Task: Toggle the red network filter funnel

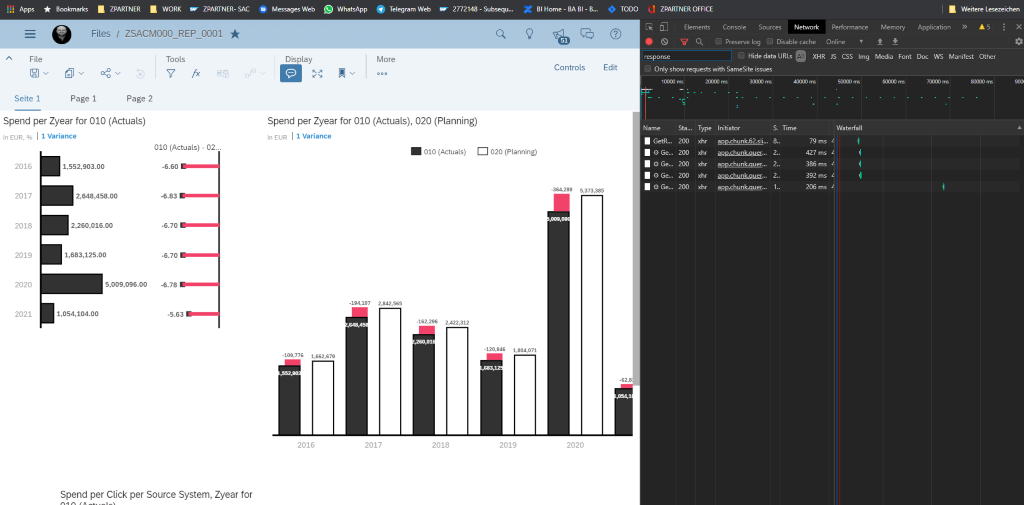Action: point(684,42)
